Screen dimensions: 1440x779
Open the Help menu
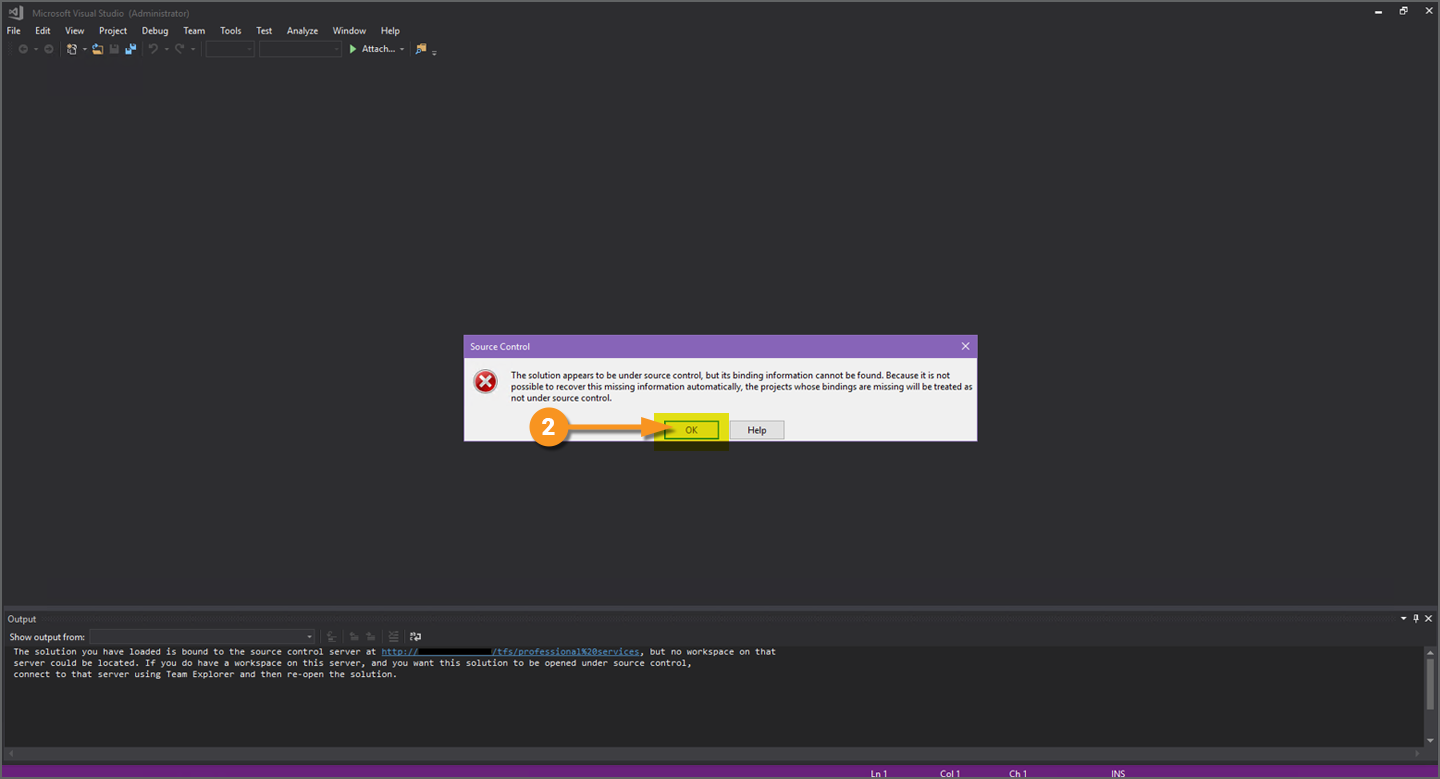pos(390,31)
